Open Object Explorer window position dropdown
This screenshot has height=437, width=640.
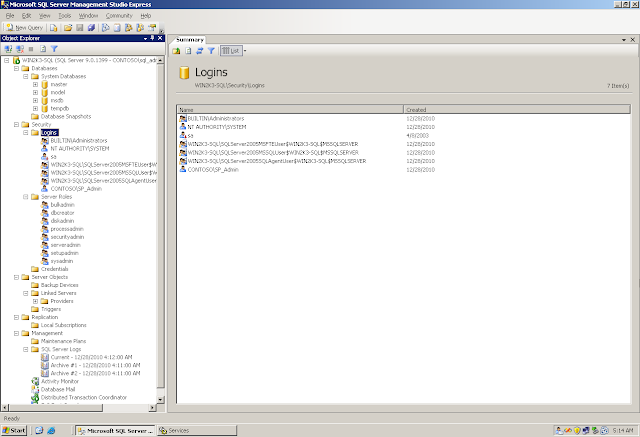pyautogui.click(x=145, y=38)
